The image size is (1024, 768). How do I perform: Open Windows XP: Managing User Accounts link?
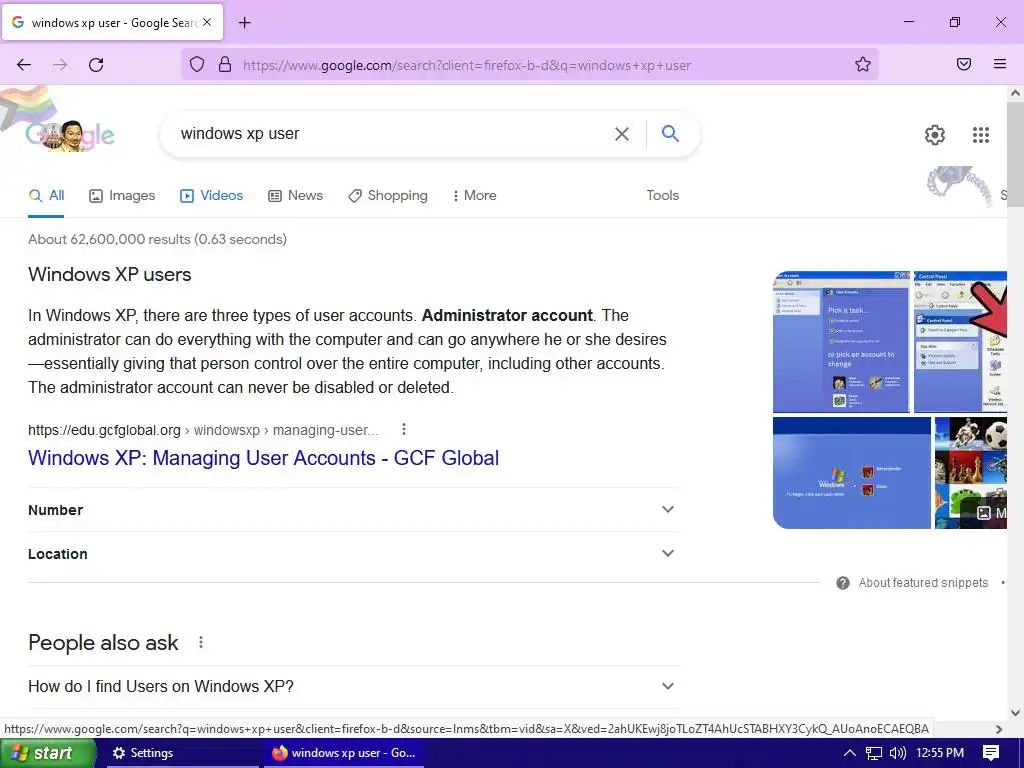coord(263,458)
